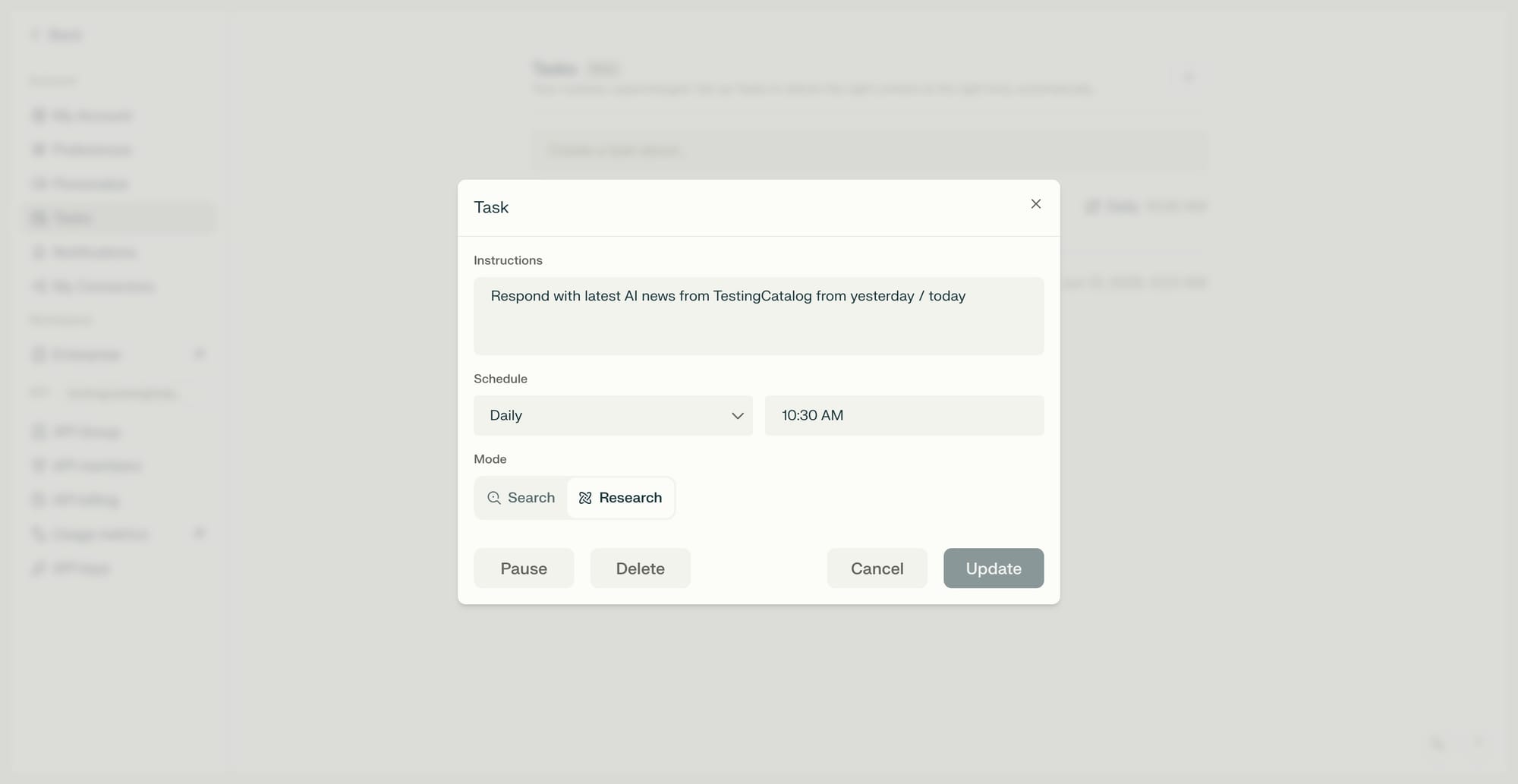This screenshot has height=784, width=1518.
Task: Select the Search mode option
Action: point(521,498)
